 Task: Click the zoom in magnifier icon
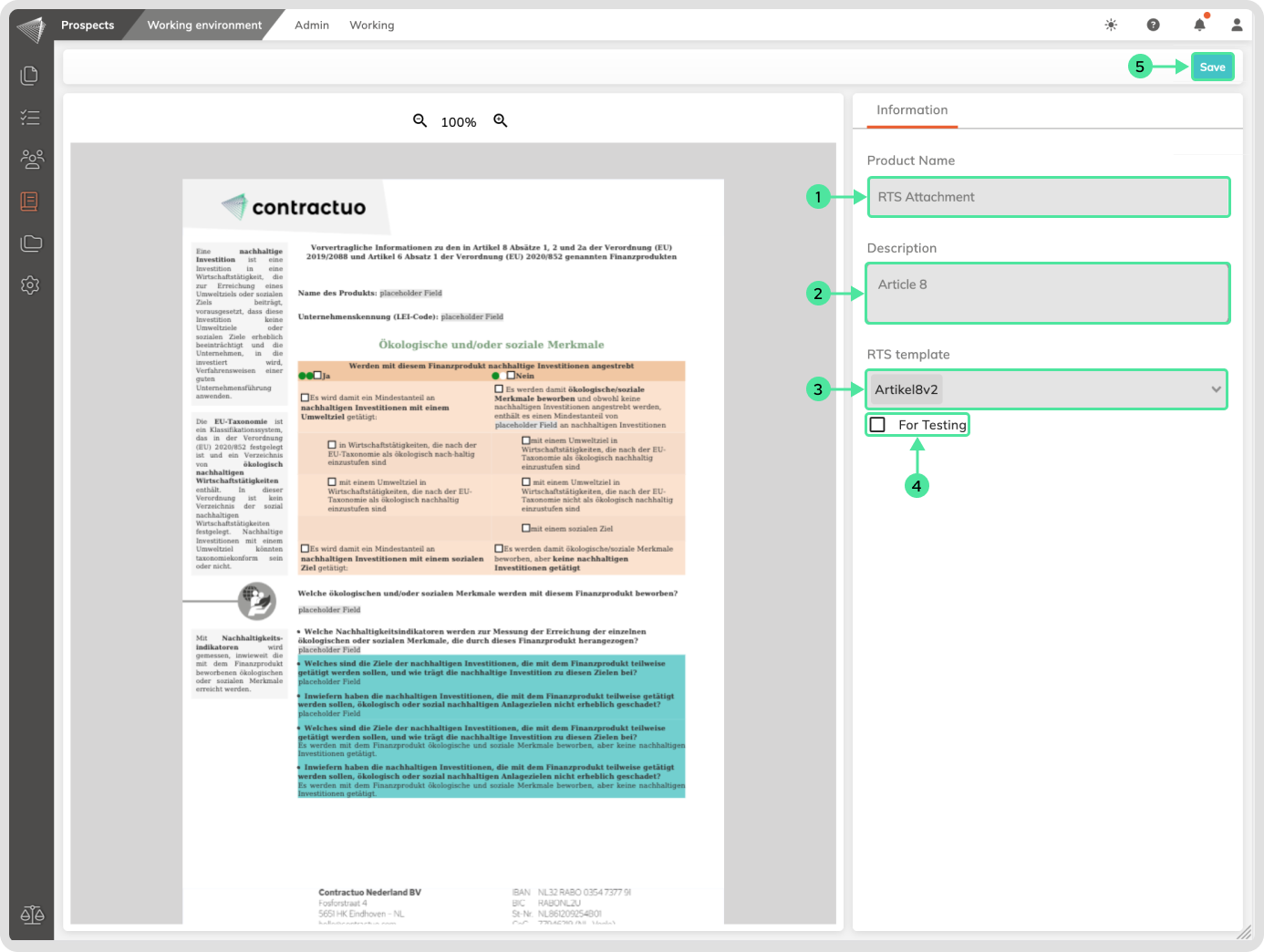[500, 120]
